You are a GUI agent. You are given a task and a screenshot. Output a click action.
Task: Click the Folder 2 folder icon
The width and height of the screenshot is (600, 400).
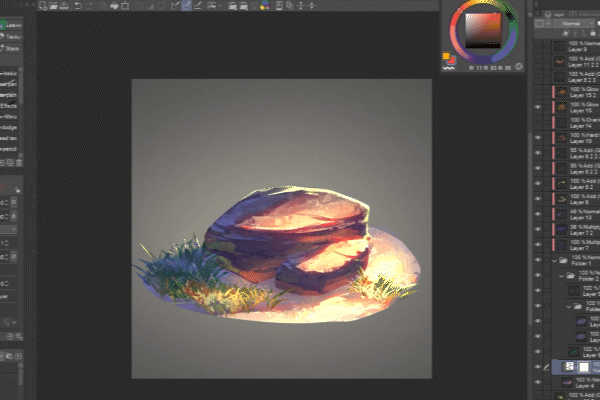point(571,275)
